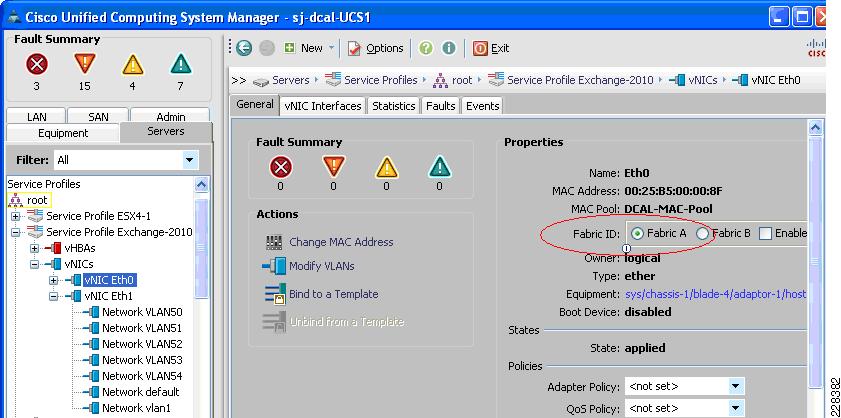Click critical fault icon in vNIC Fault Summary
841x418 pixels.
click(281, 168)
